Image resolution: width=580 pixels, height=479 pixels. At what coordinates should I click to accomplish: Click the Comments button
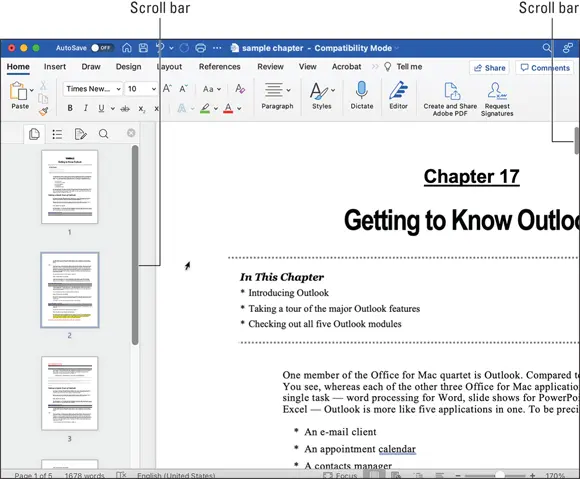pyautogui.click(x=544, y=68)
